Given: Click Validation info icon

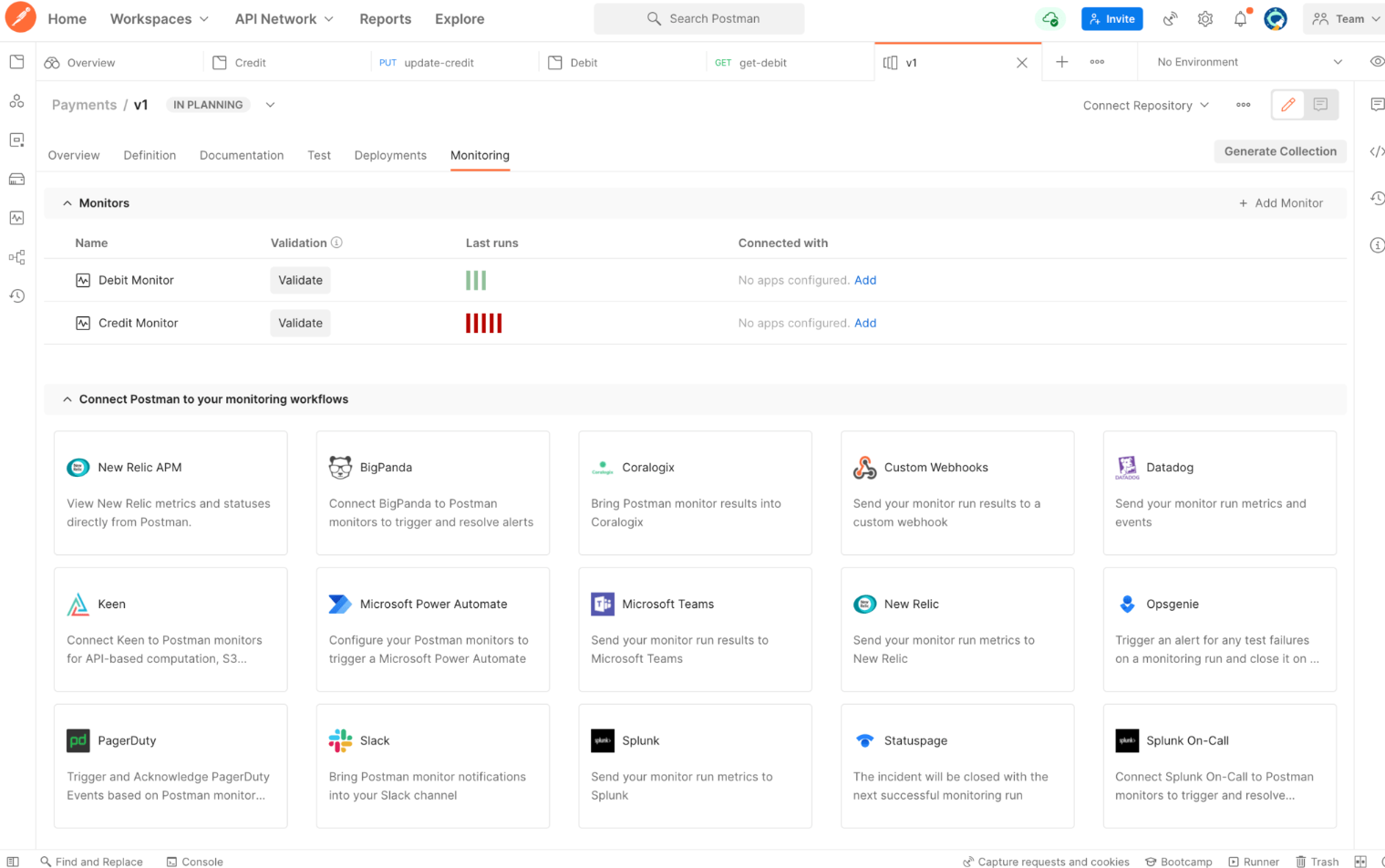Looking at the screenshot, I should (336, 243).
